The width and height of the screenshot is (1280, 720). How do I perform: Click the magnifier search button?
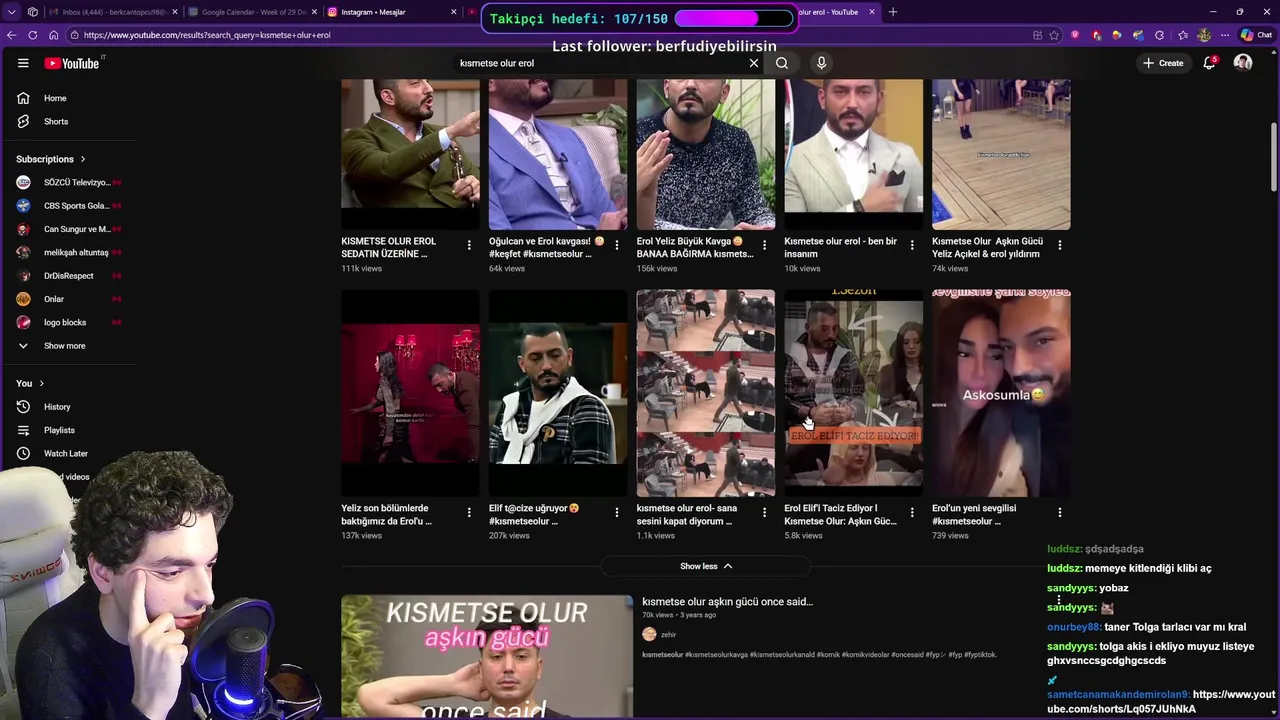(782, 63)
